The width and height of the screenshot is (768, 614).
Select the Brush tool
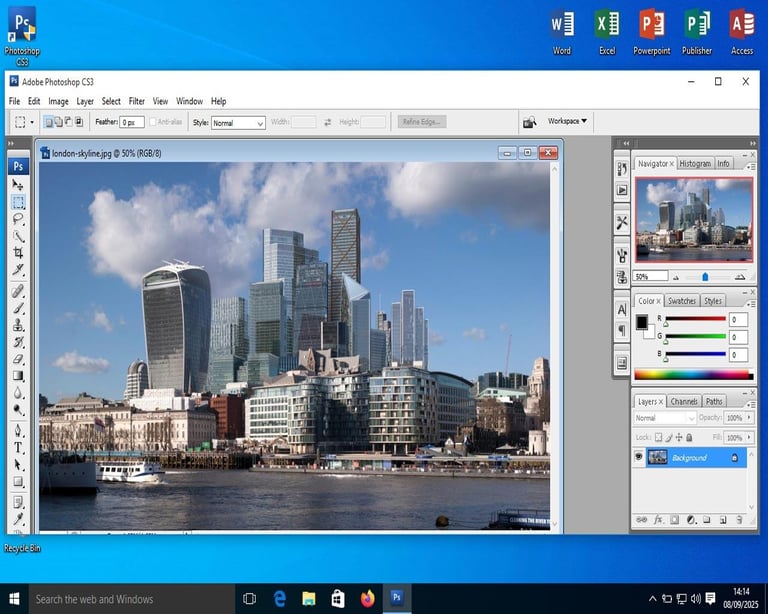(x=18, y=308)
